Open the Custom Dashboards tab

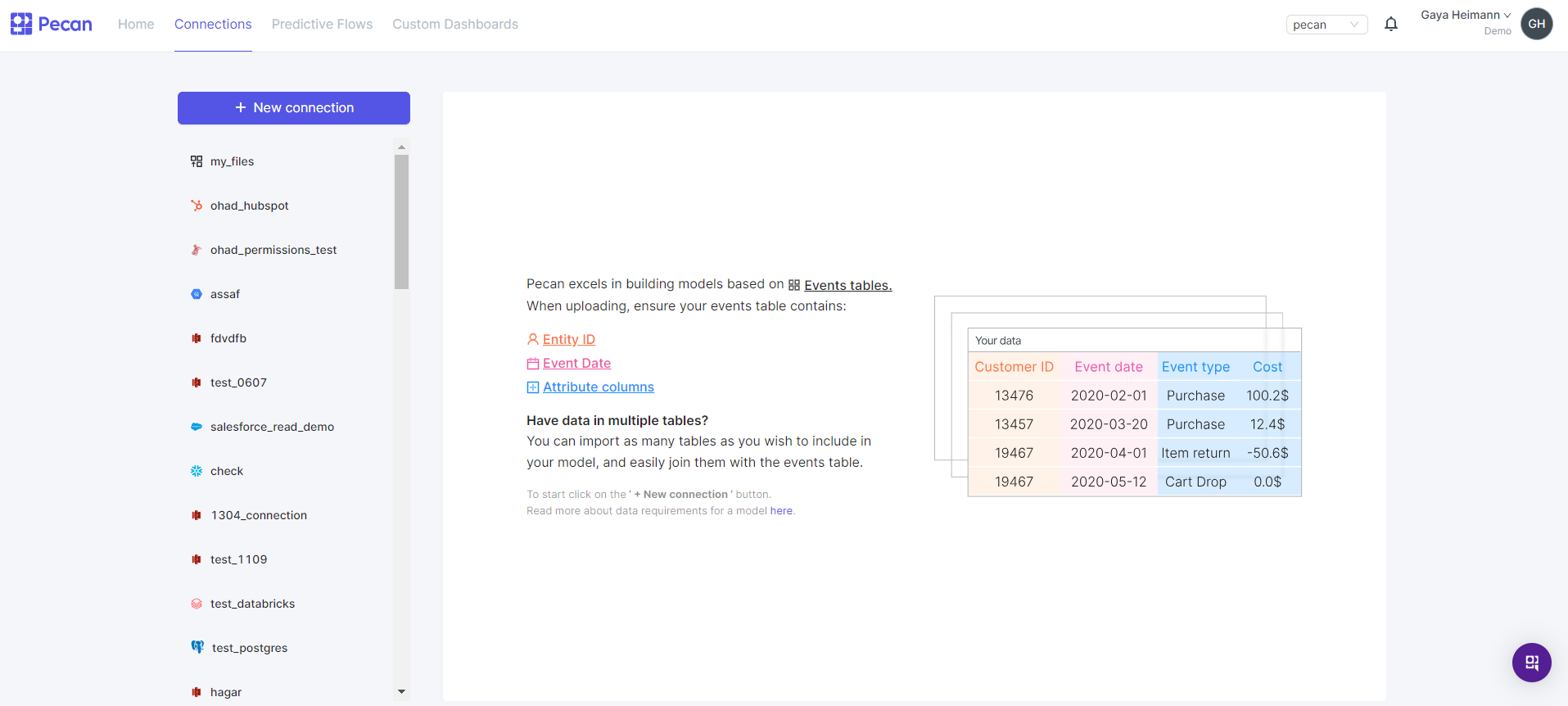(x=455, y=25)
